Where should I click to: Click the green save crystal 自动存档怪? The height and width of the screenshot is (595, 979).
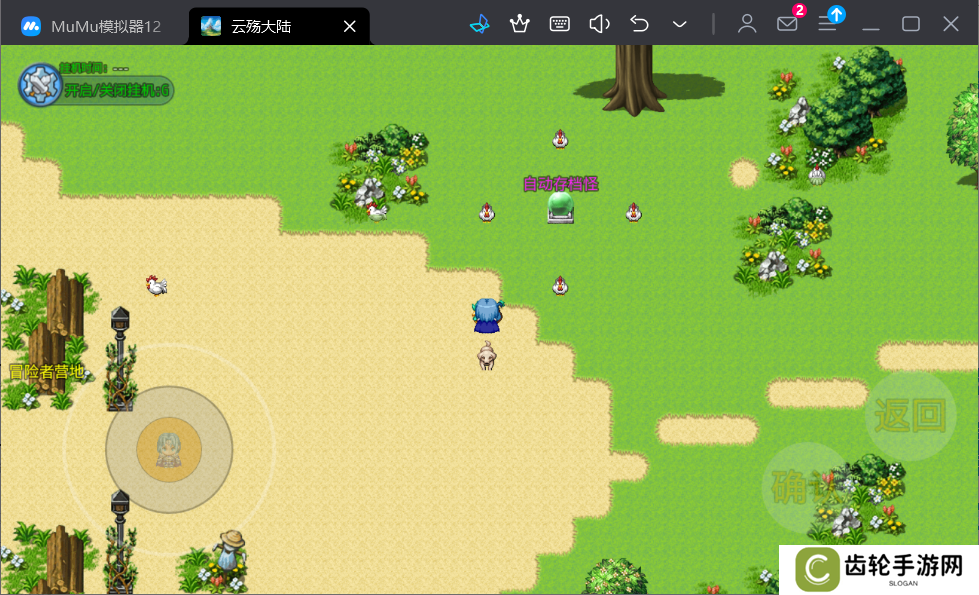tap(560, 207)
